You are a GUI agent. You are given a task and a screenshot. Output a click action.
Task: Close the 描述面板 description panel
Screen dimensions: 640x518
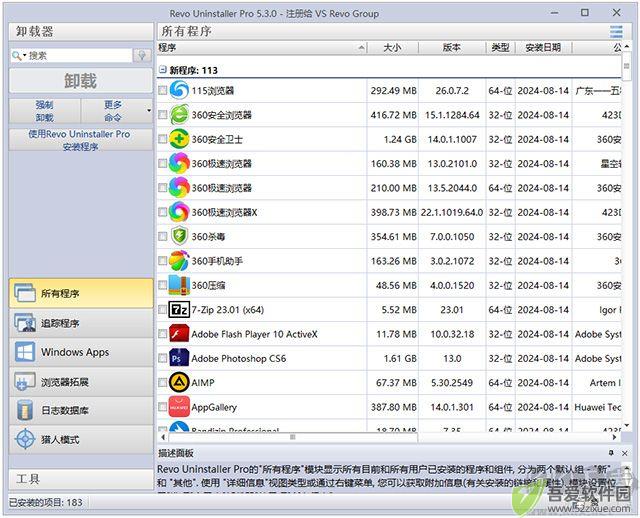[x=624, y=453]
